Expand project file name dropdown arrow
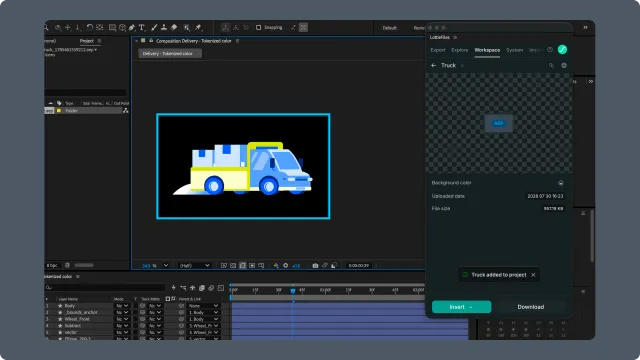Viewport: 640px width, 360px height. click(96, 50)
